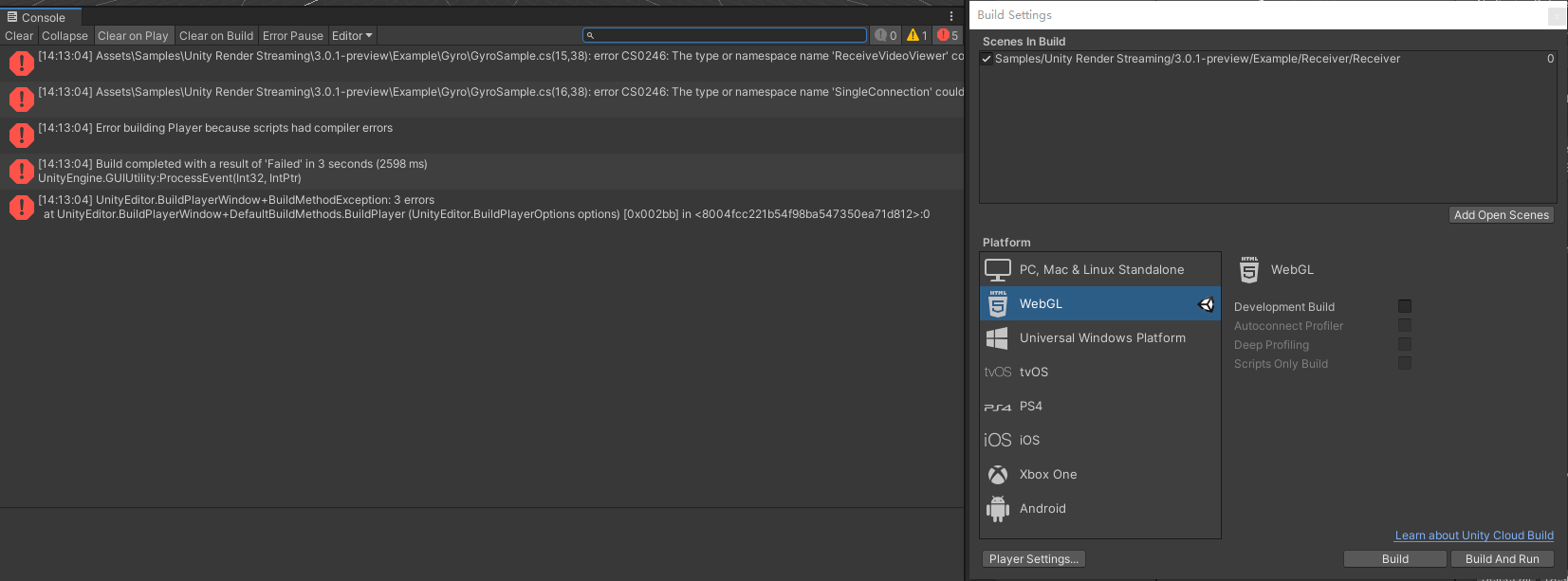Click the Android robot icon
The image size is (1568, 581).
pyautogui.click(x=998, y=509)
